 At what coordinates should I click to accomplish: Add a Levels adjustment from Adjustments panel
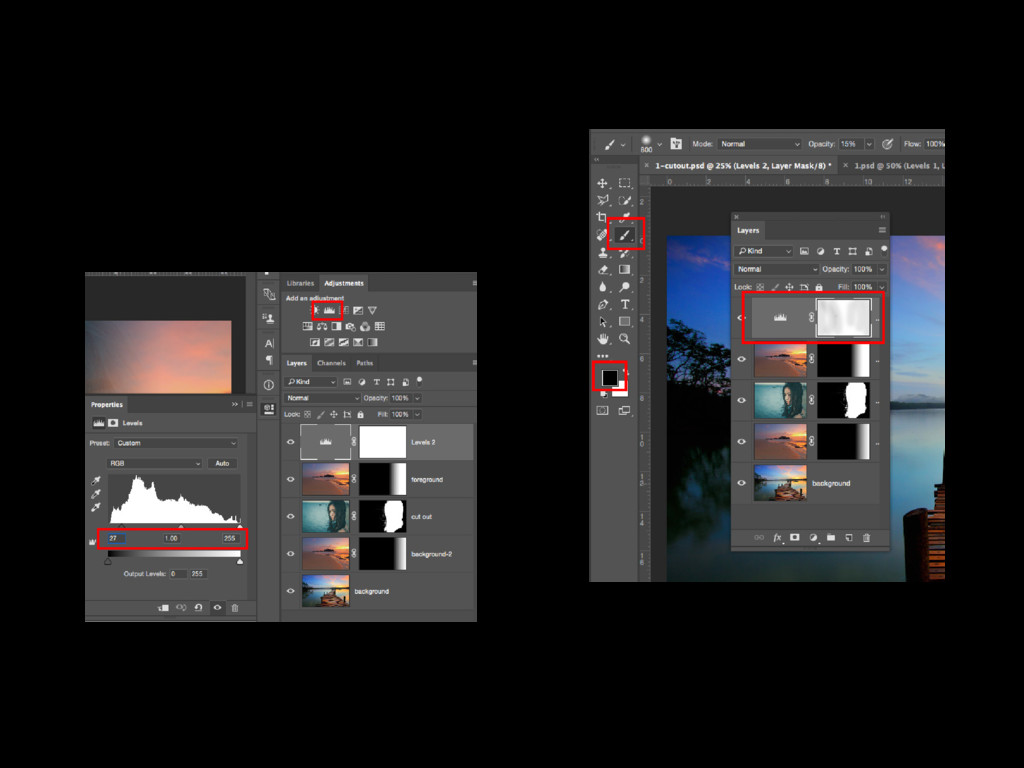(x=329, y=310)
